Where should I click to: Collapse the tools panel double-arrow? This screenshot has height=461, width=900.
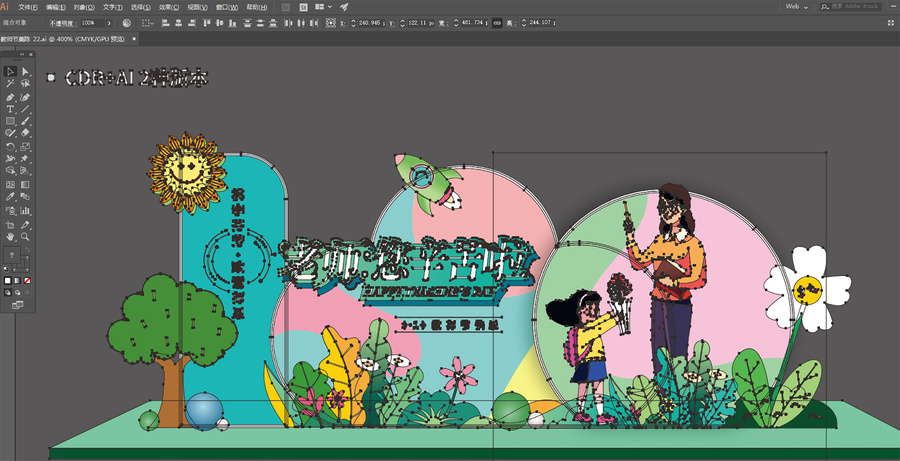coord(23,54)
